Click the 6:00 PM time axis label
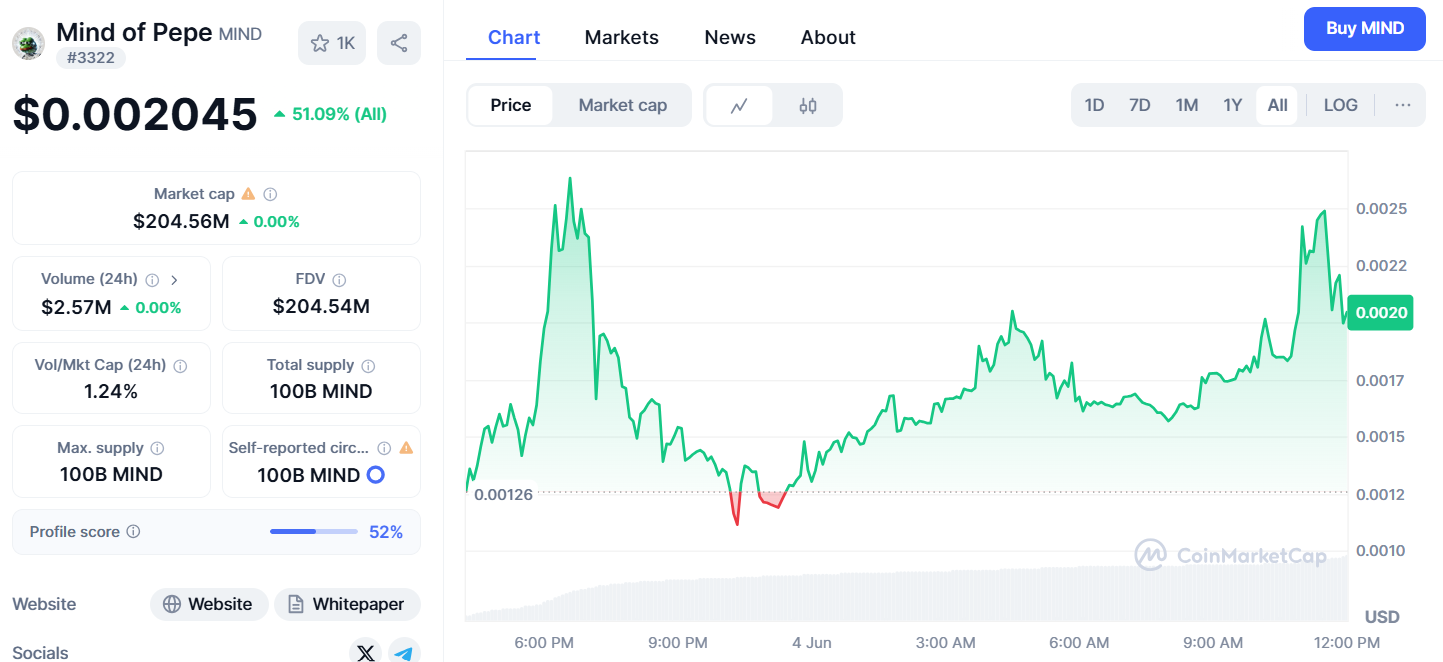Viewport: 1443px width, 662px height. click(544, 642)
